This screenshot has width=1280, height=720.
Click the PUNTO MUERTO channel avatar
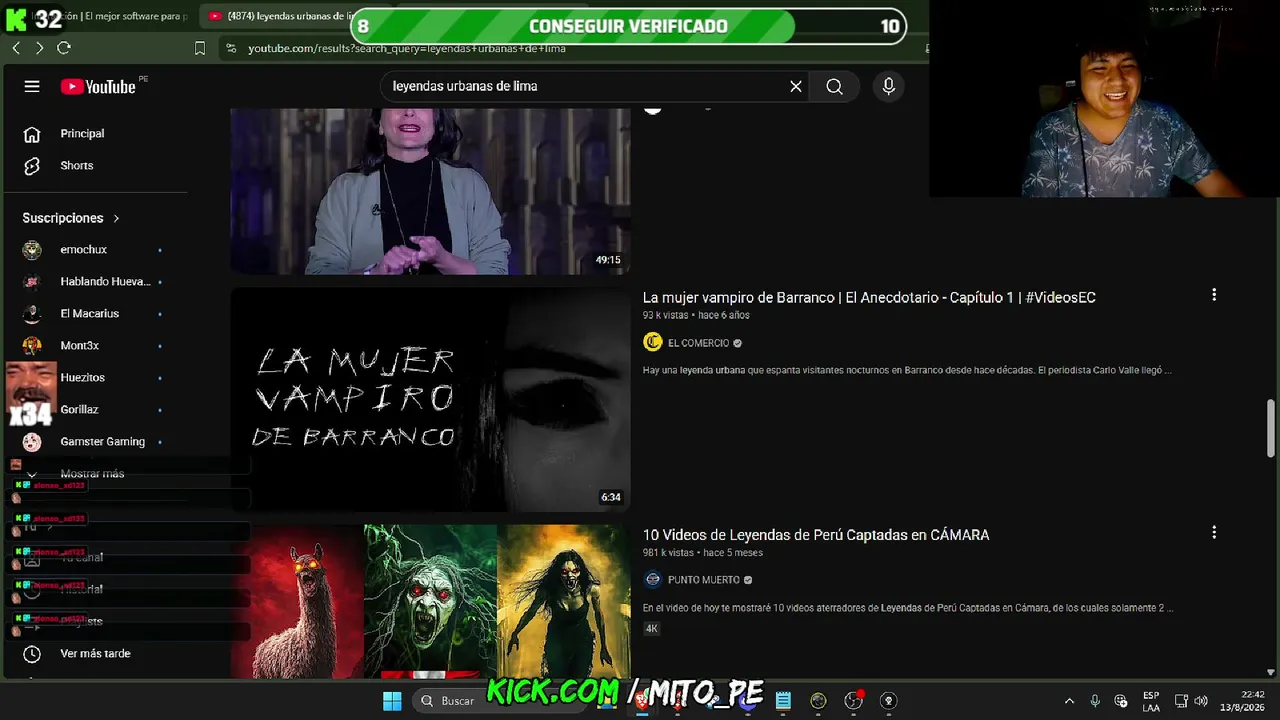click(x=653, y=579)
